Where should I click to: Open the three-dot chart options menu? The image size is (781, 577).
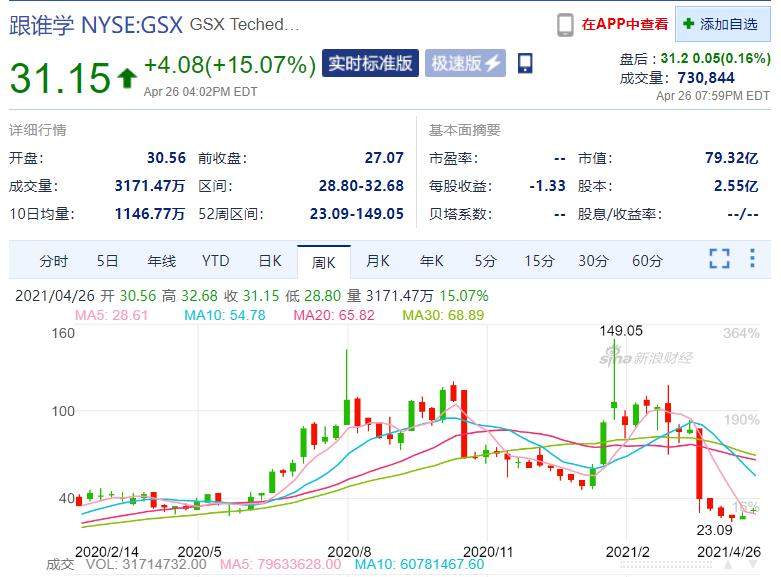pos(752,258)
